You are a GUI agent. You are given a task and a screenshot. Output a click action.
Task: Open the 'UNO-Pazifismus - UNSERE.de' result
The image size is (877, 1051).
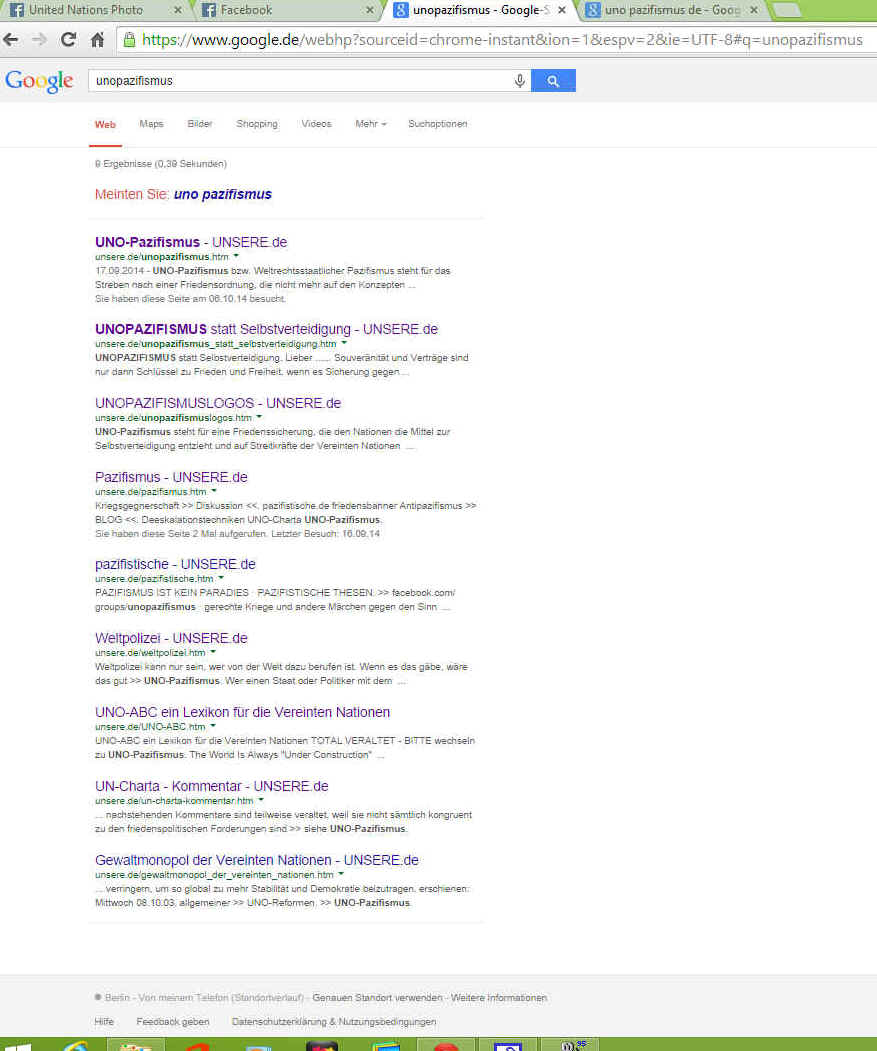point(191,242)
